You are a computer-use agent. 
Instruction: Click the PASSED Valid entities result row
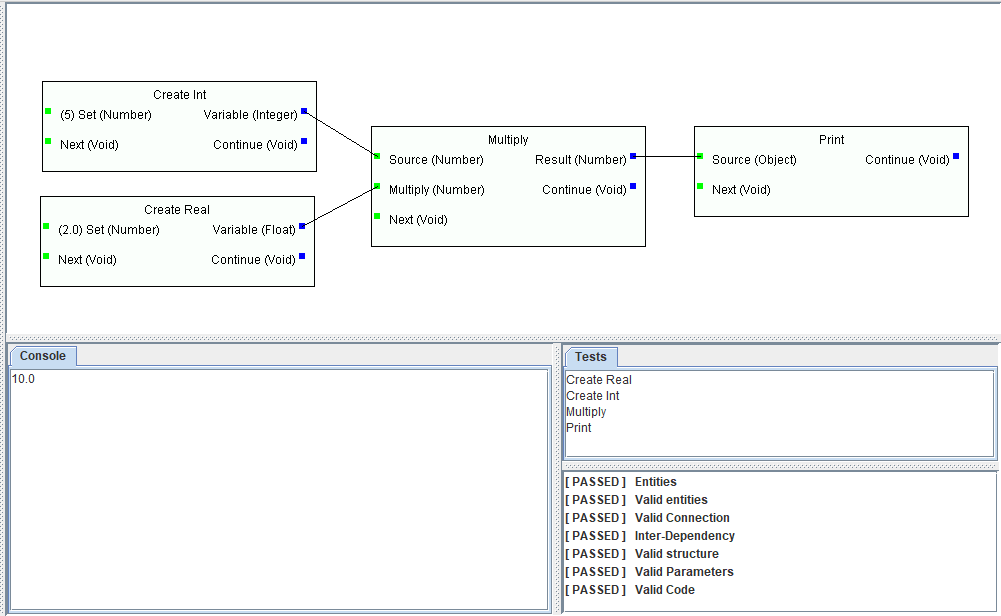pos(636,500)
